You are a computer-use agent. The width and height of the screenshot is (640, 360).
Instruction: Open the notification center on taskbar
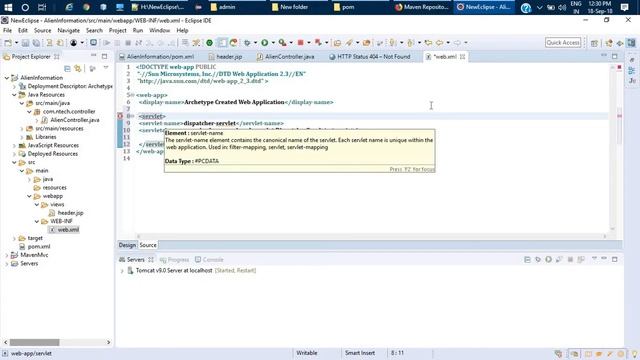624,7
